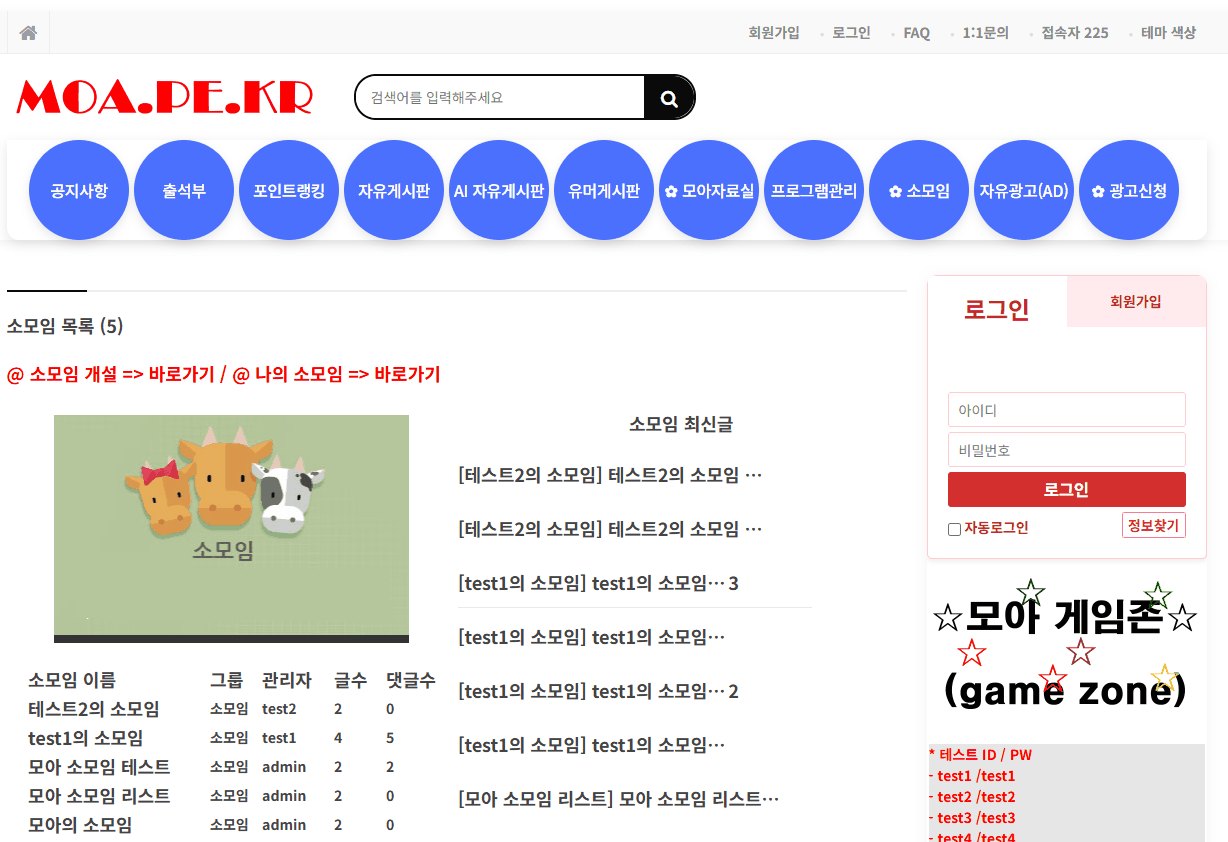This screenshot has width=1228, height=842.
Task: Open the 광고신청 circle menu button
Action: 1129,190
